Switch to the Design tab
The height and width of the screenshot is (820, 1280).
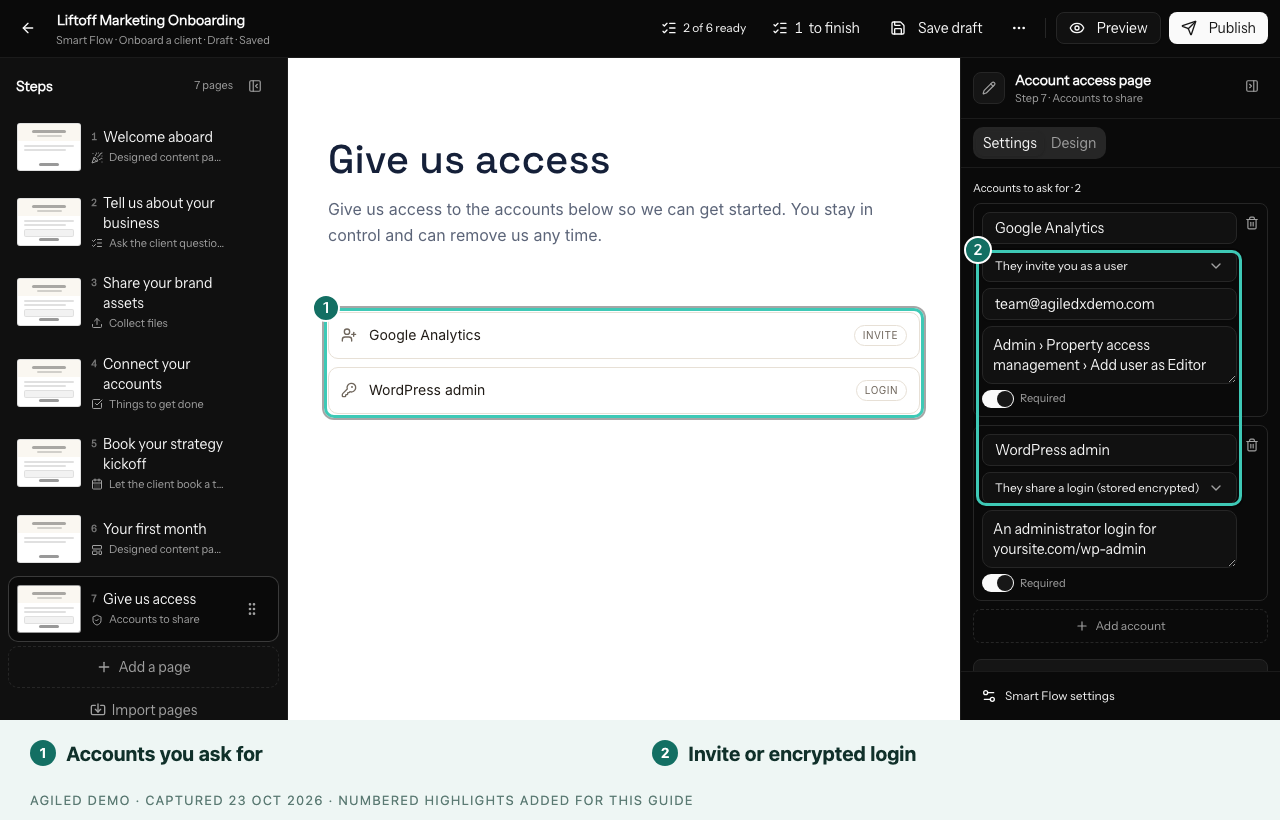1073,143
